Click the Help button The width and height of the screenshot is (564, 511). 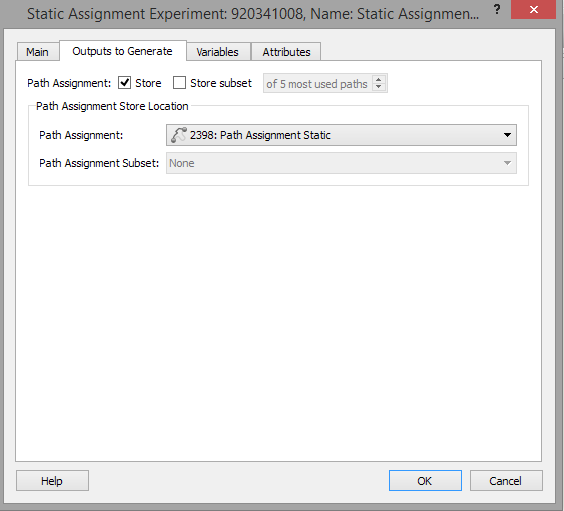tap(52, 480)
